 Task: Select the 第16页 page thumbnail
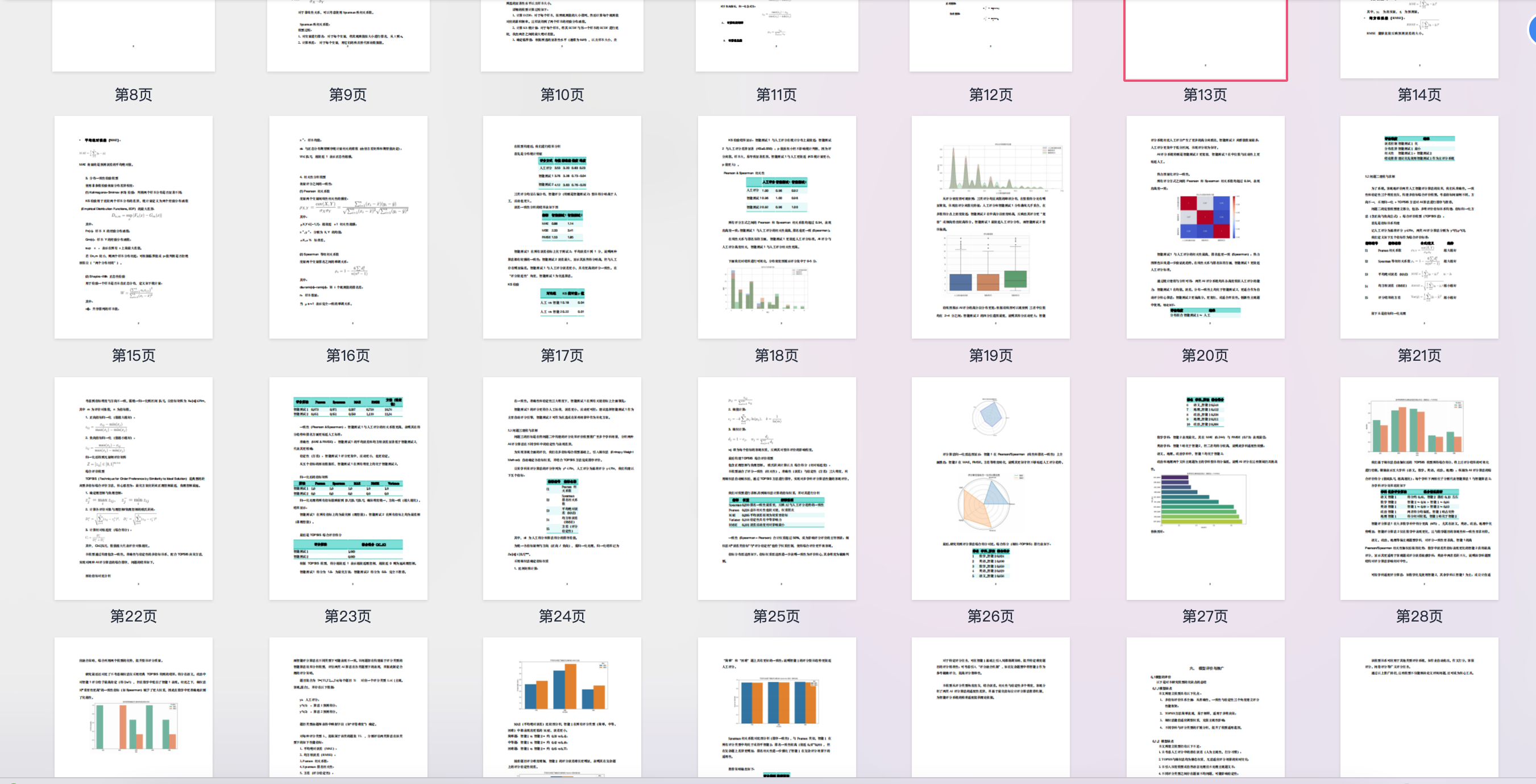[x=348, y=227]
